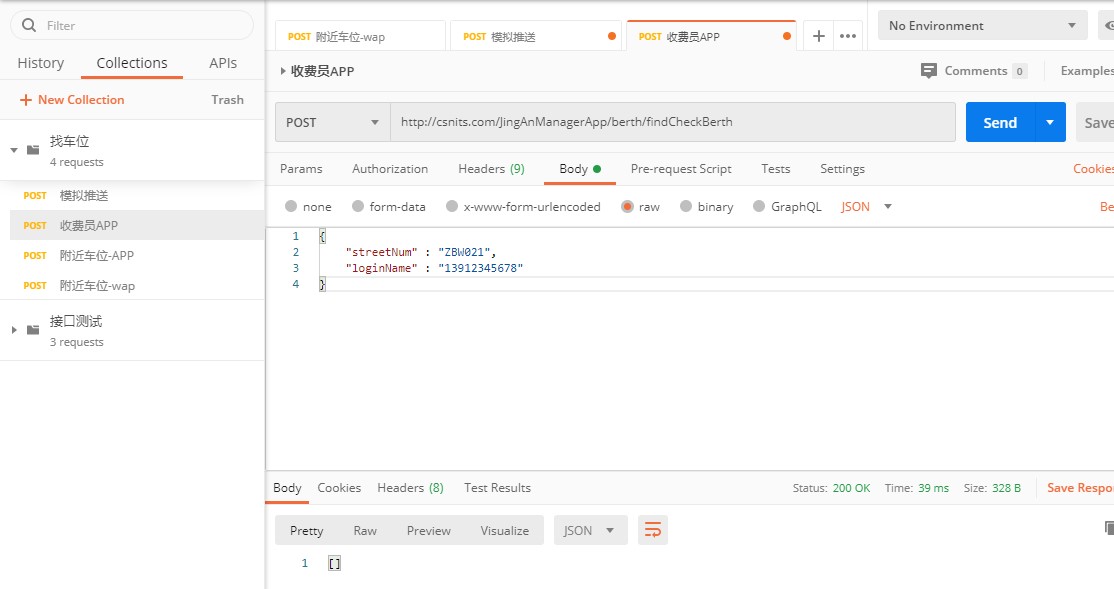Open the Pre-request Script tab

pos(680,169)
